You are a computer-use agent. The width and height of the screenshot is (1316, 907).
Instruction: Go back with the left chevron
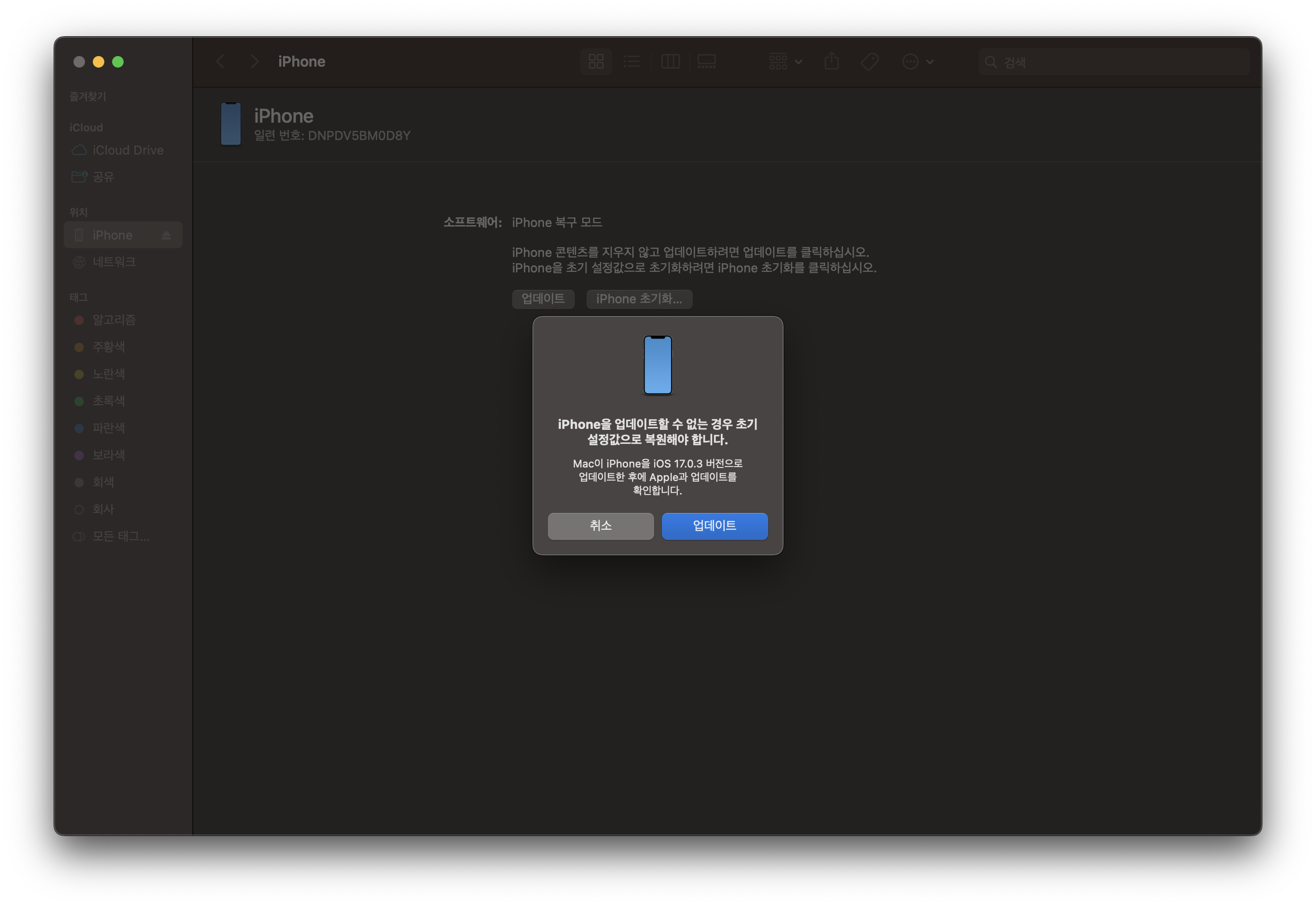coord(221,61)
